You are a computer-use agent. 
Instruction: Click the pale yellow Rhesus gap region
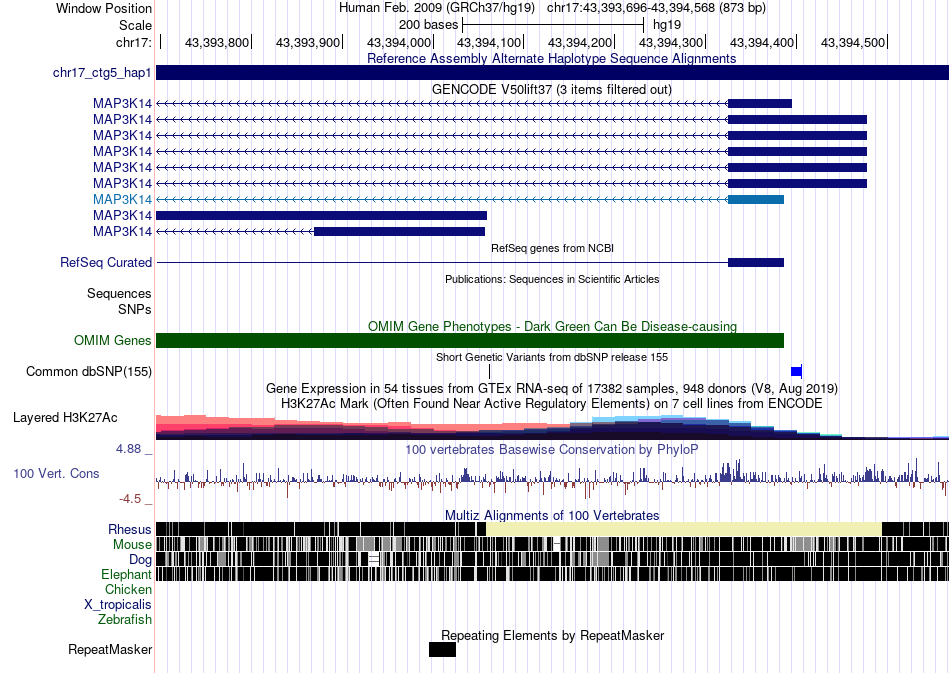[x=684, y=529]
